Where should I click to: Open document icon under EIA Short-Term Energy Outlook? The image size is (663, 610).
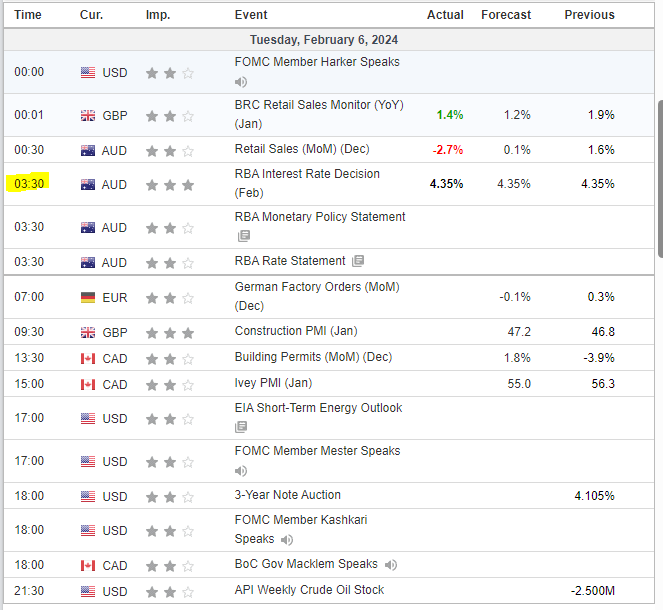click(x=243, y=427)
